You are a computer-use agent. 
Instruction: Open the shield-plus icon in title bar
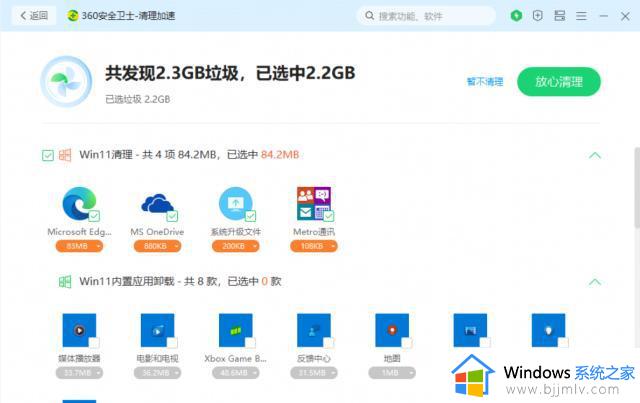coord(538,16)
